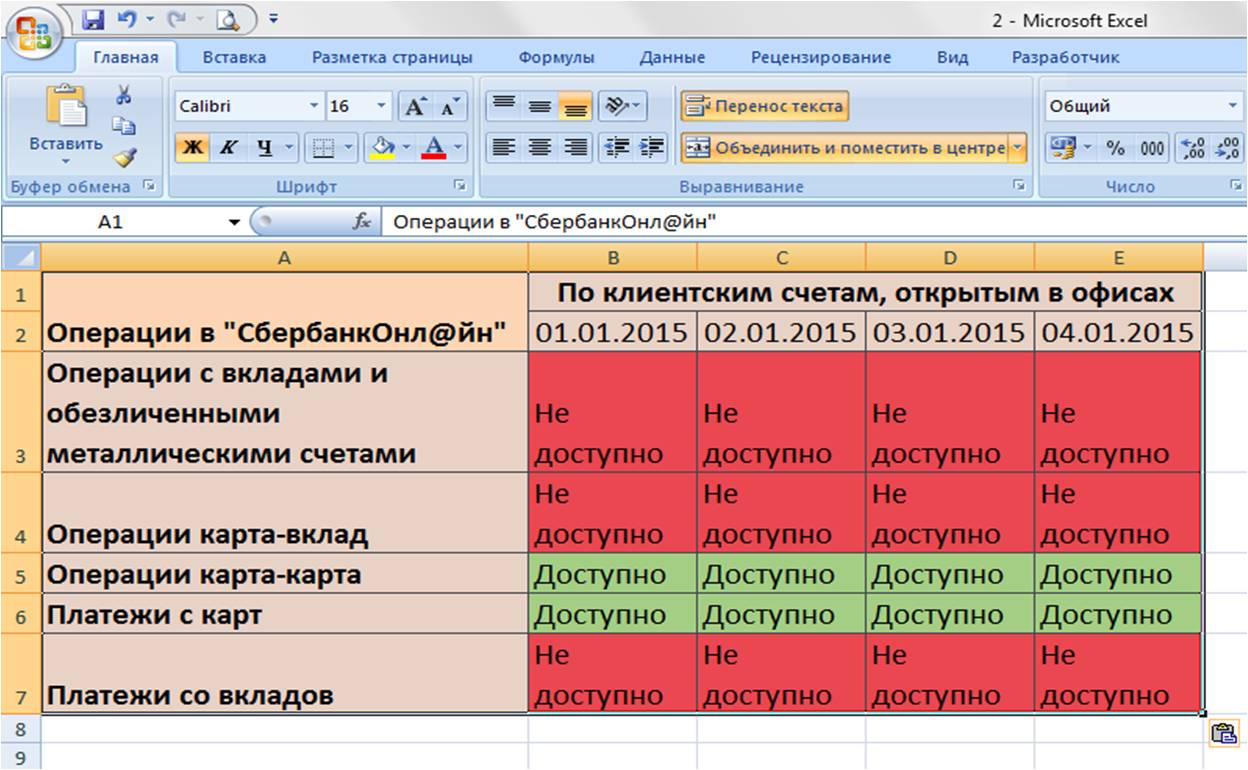This screenshot has width=1248, height=770.
Task: Switch to the Формулы tab
Action: click(x=556, y=57)
